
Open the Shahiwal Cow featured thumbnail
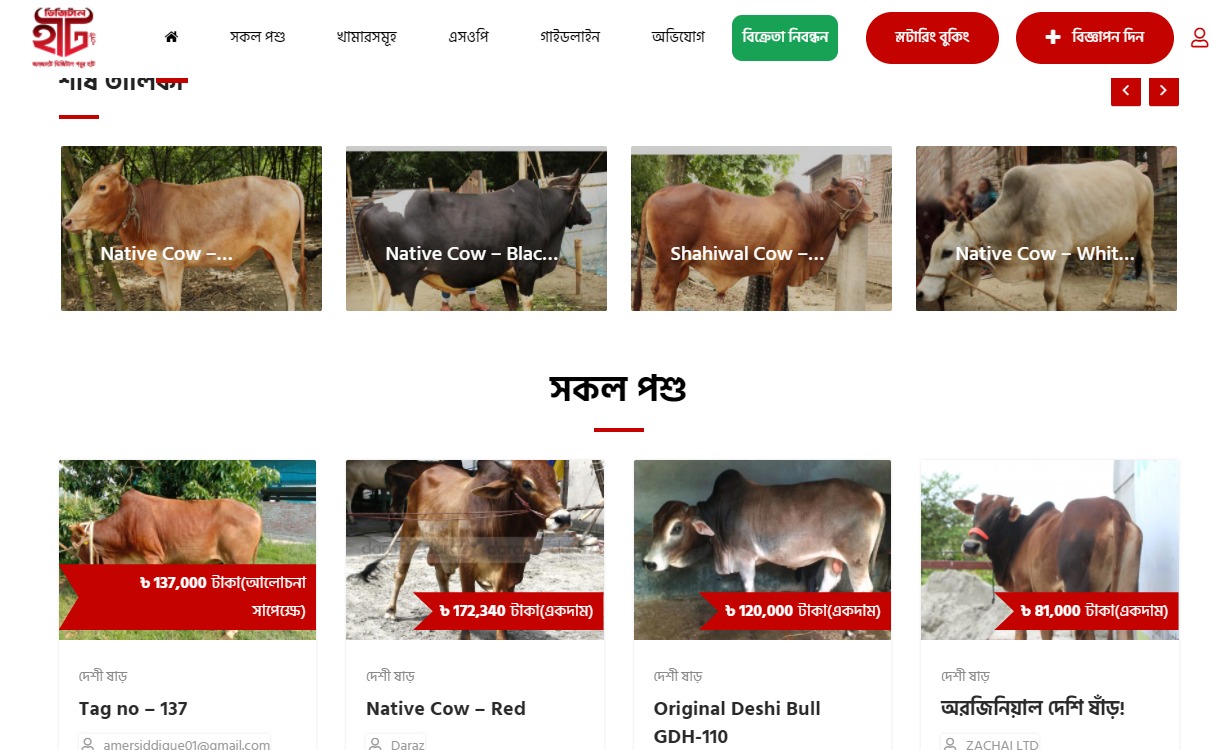pyautogui.click(x=761, y=228)
